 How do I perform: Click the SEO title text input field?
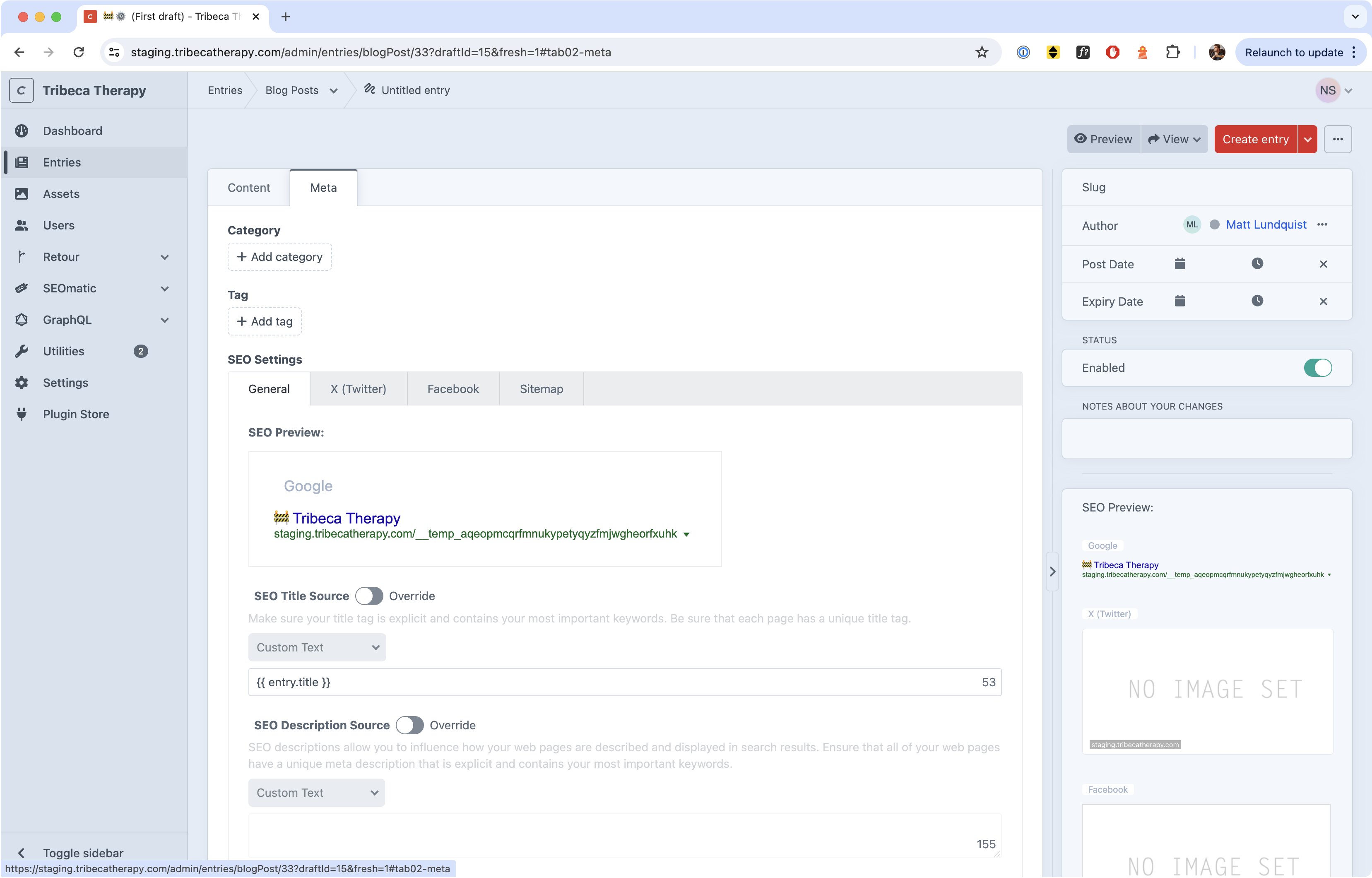click(x=625, y=682)
